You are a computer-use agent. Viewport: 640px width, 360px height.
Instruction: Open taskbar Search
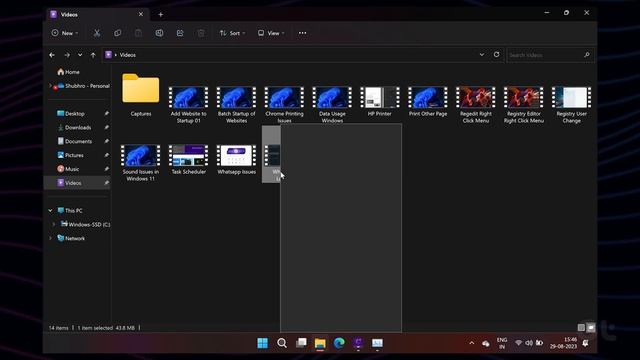(282, 343)
